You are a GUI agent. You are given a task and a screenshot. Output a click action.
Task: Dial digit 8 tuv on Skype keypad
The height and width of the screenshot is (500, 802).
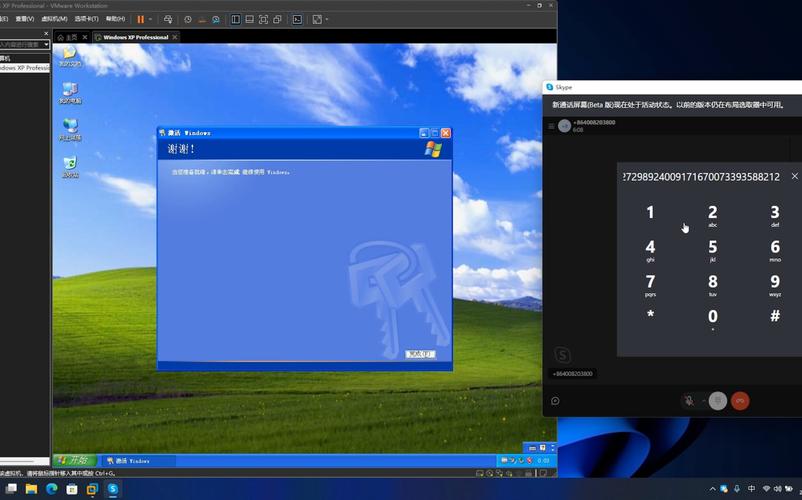(712, 285)
